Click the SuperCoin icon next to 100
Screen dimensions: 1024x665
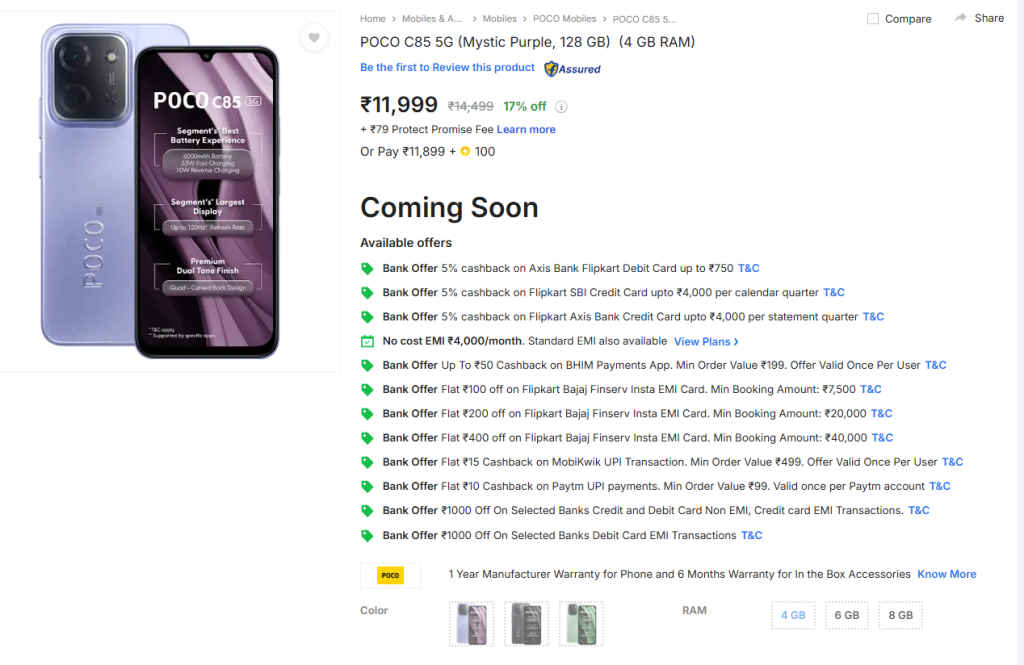coord(465,152)
